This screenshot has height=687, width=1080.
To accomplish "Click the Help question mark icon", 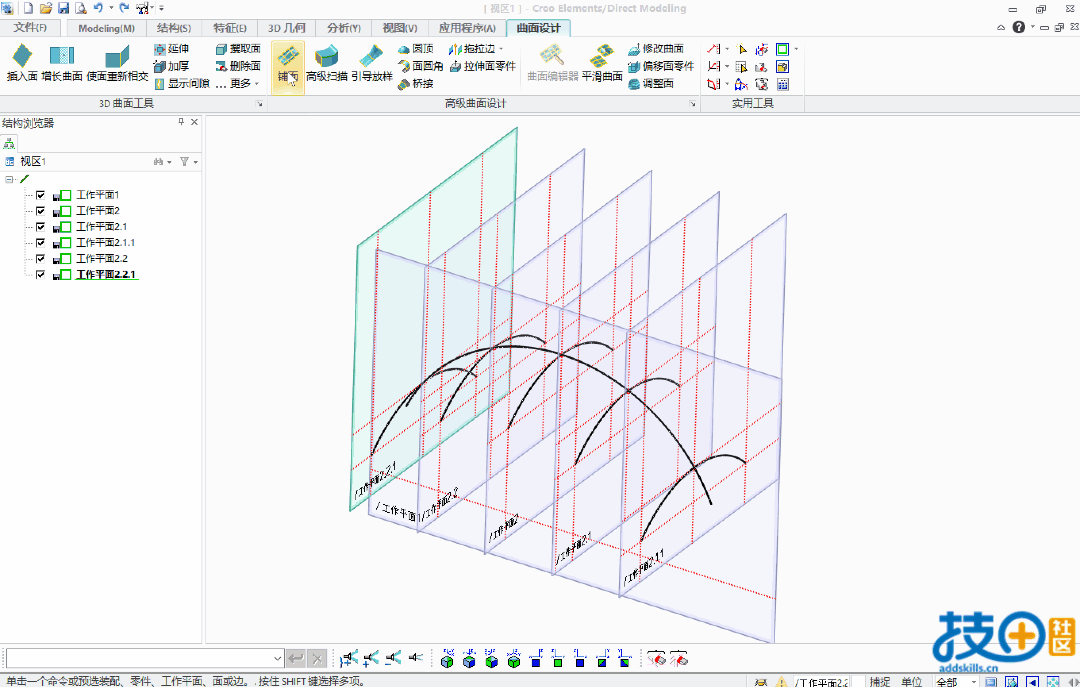I will [x=1019, y=28].
